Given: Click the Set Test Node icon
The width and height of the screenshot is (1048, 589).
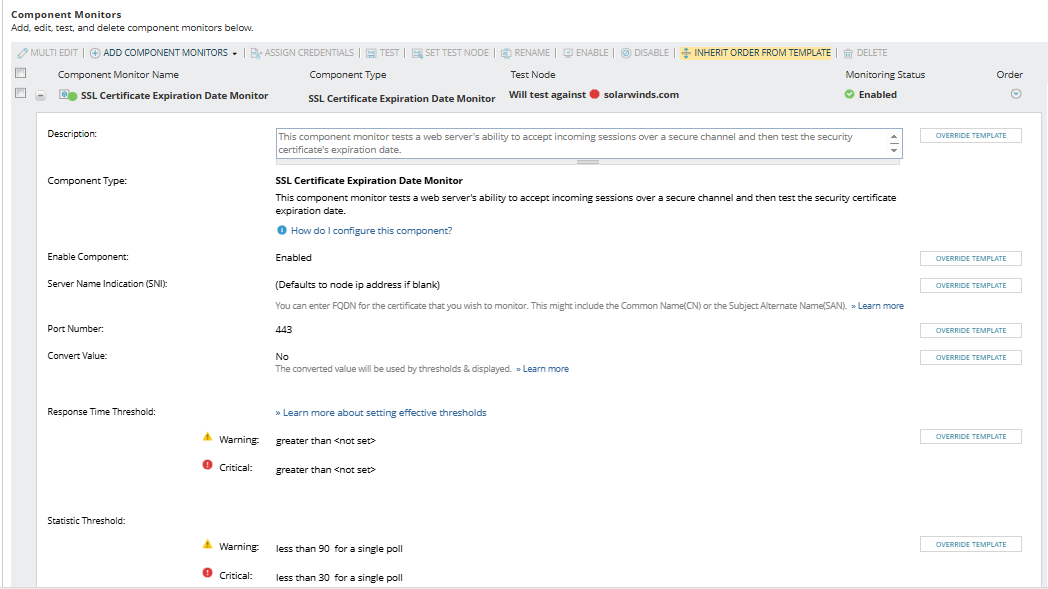Looking at the screenshot, I should [417, 53].
